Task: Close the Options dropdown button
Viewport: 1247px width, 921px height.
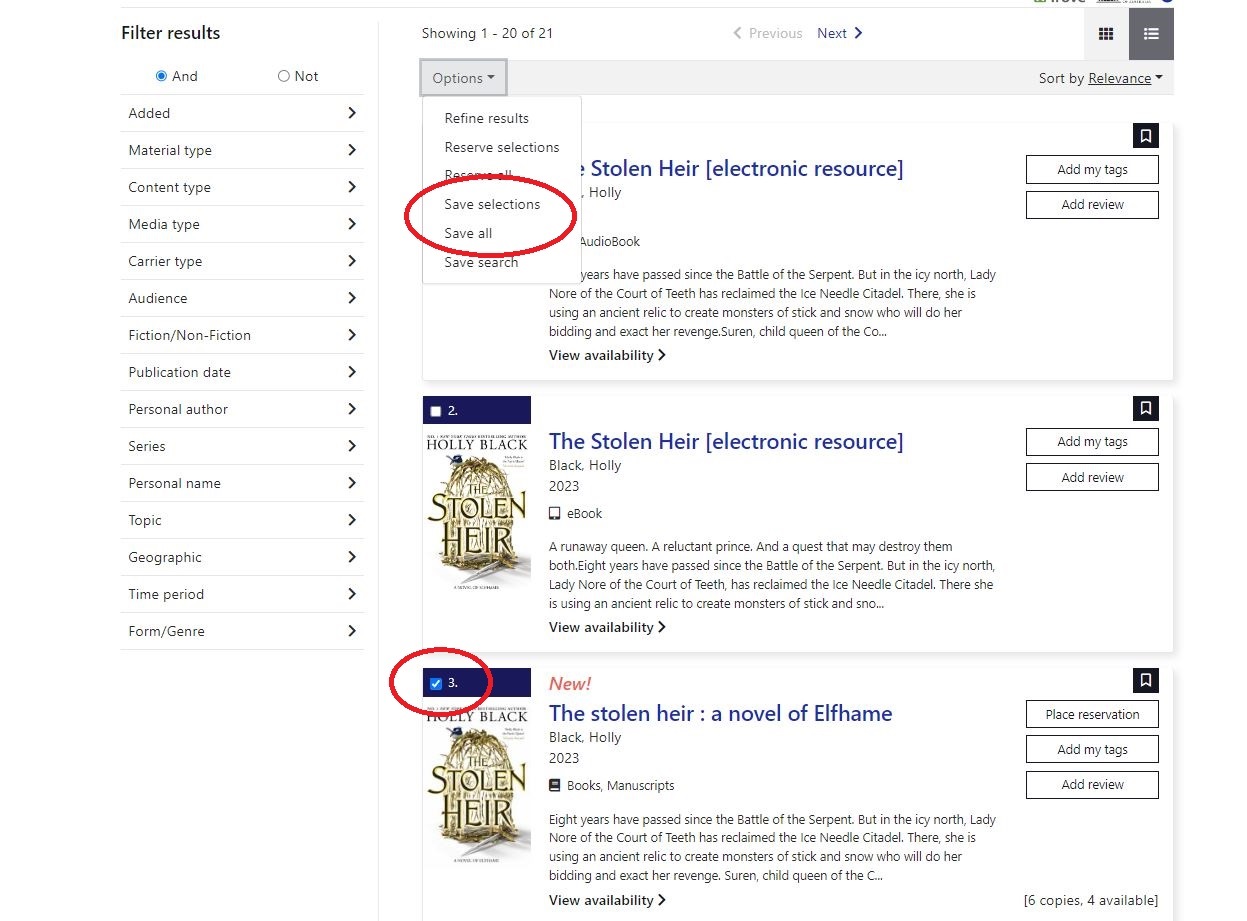Action: click(x=464, y=78)
